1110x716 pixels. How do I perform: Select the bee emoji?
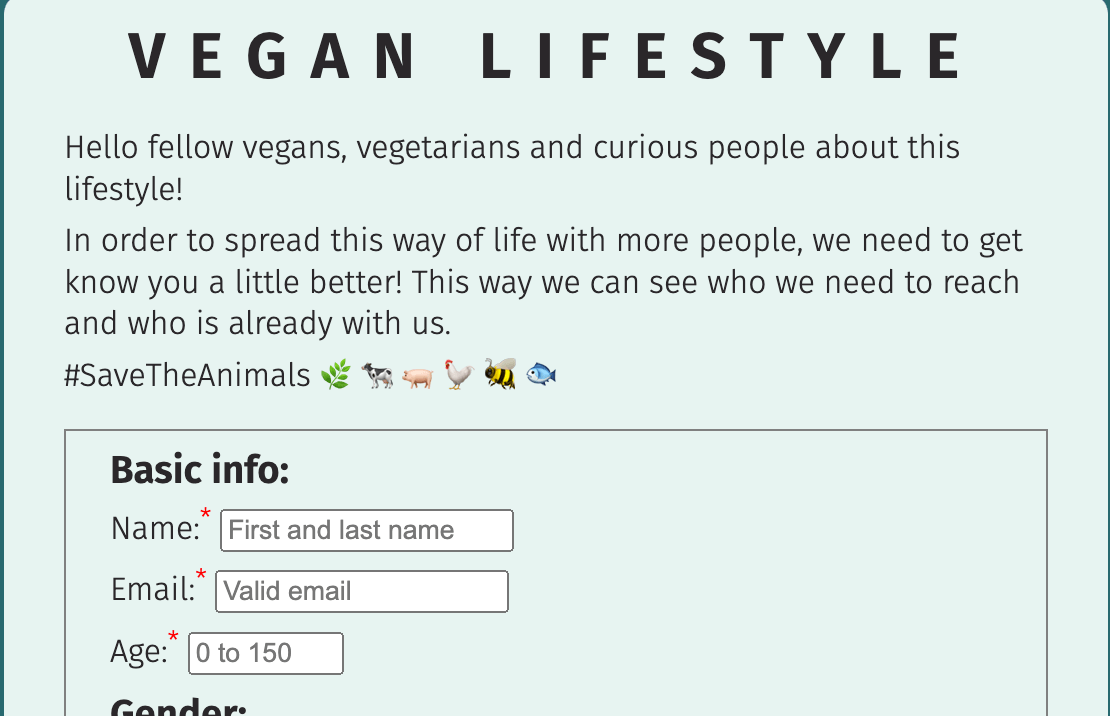click(x=500, y=373)
